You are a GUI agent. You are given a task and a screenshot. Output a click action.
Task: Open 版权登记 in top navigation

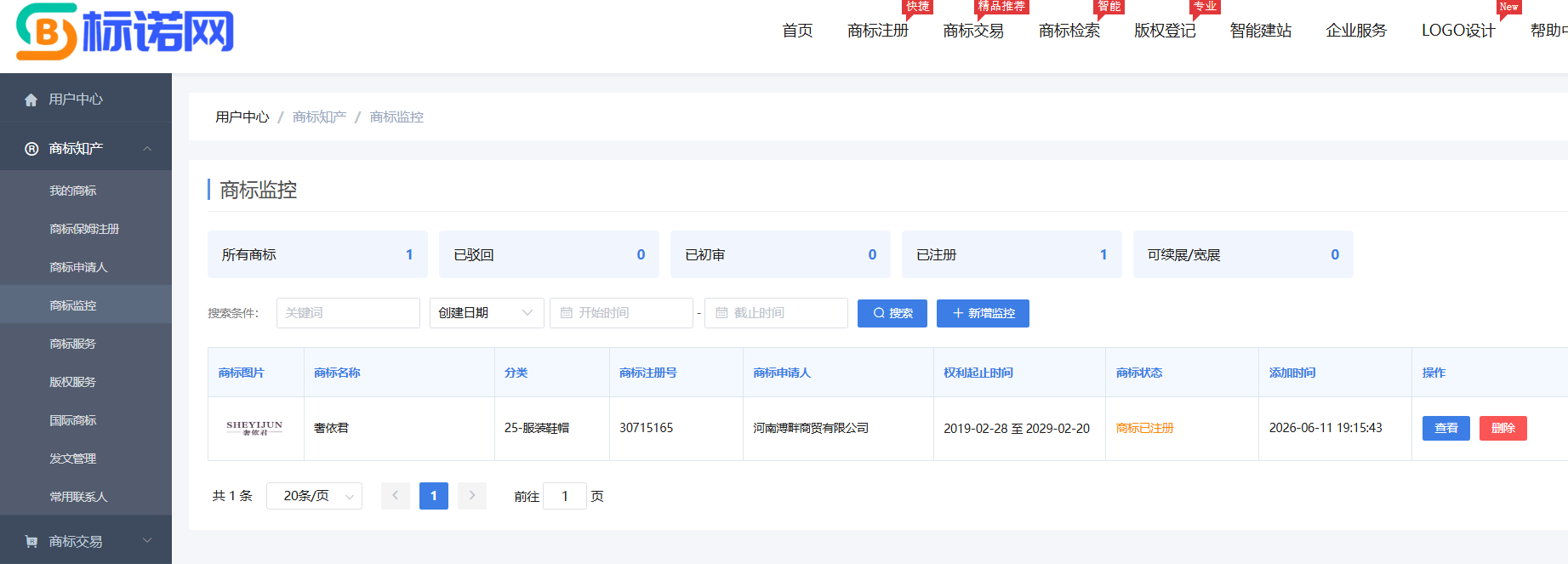click(1165, 31)
